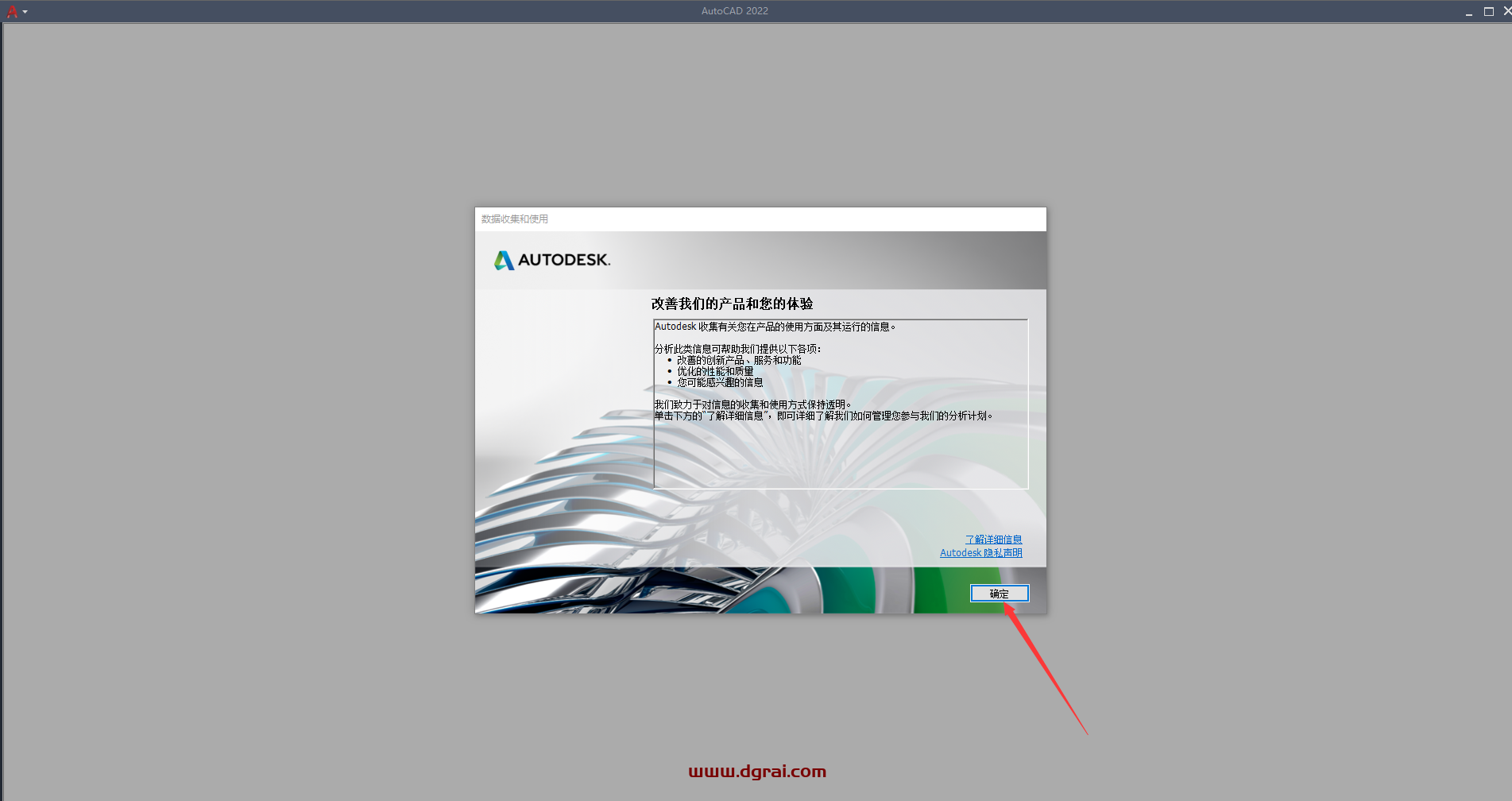Click the Autodesk logo in the dialog
The width and height of the screenshot is (1512, 801).
[552, 260]
